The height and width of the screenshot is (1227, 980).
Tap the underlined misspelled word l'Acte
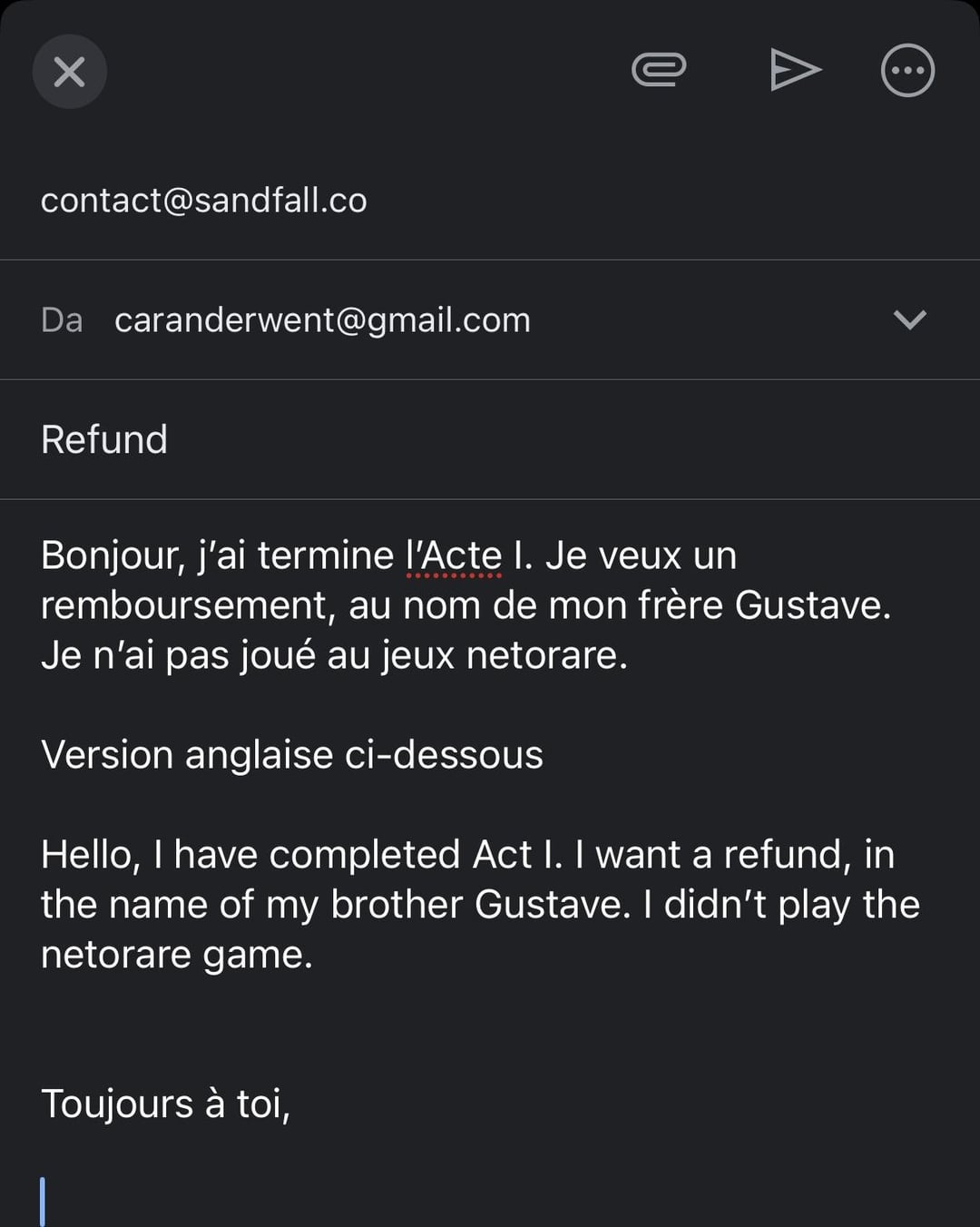pyautogui.click(x=454, y=555)
